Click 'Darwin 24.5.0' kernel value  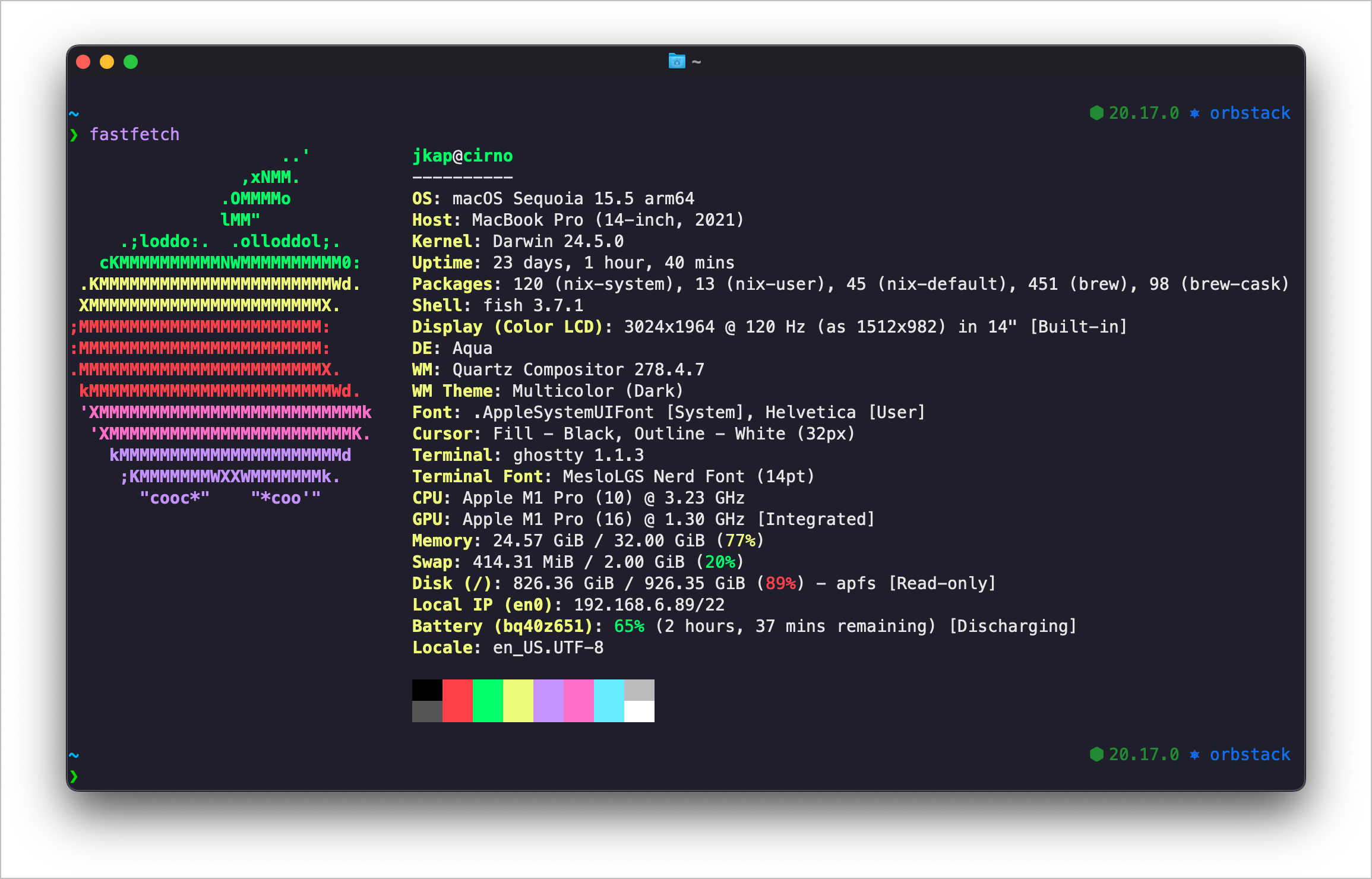(558, 242)
